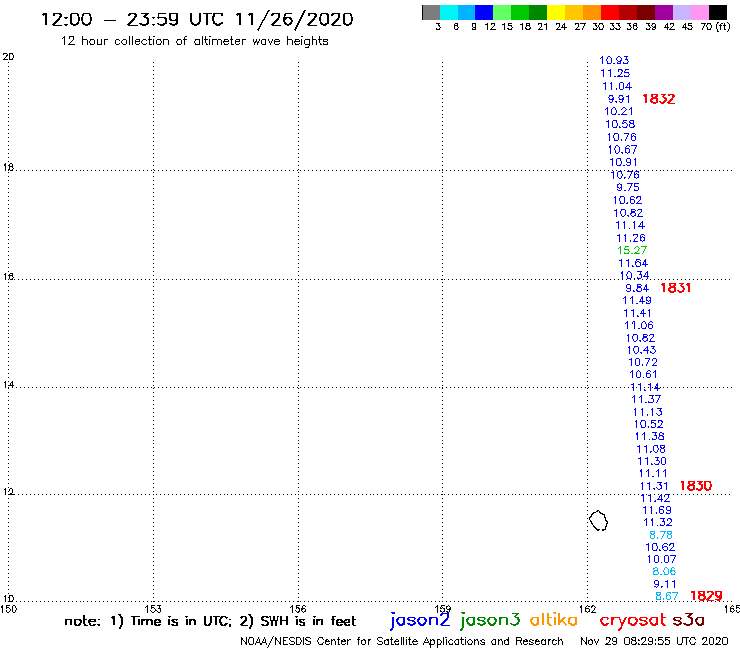
Task: Click the wave height value '10.72'
Action: click(643, 363)
